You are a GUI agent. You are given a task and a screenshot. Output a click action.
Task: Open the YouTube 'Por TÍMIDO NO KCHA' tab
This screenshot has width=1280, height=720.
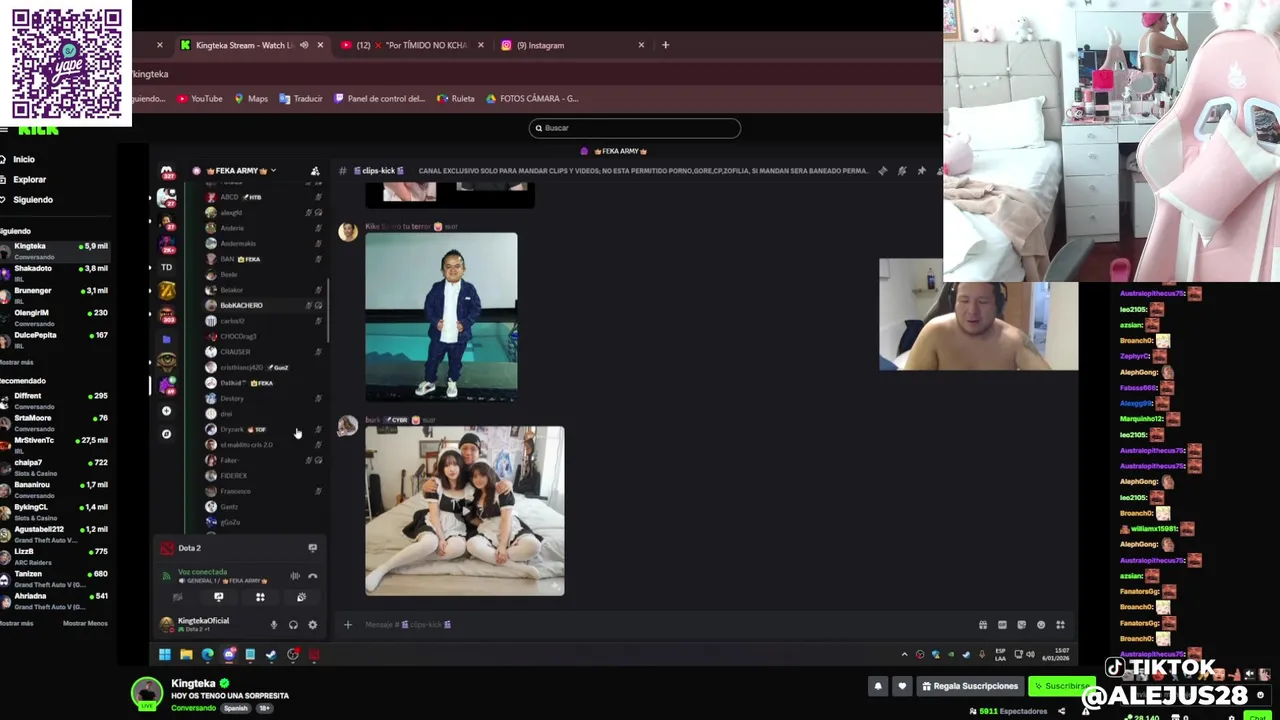pyautogui.click(x=410, y=45)
